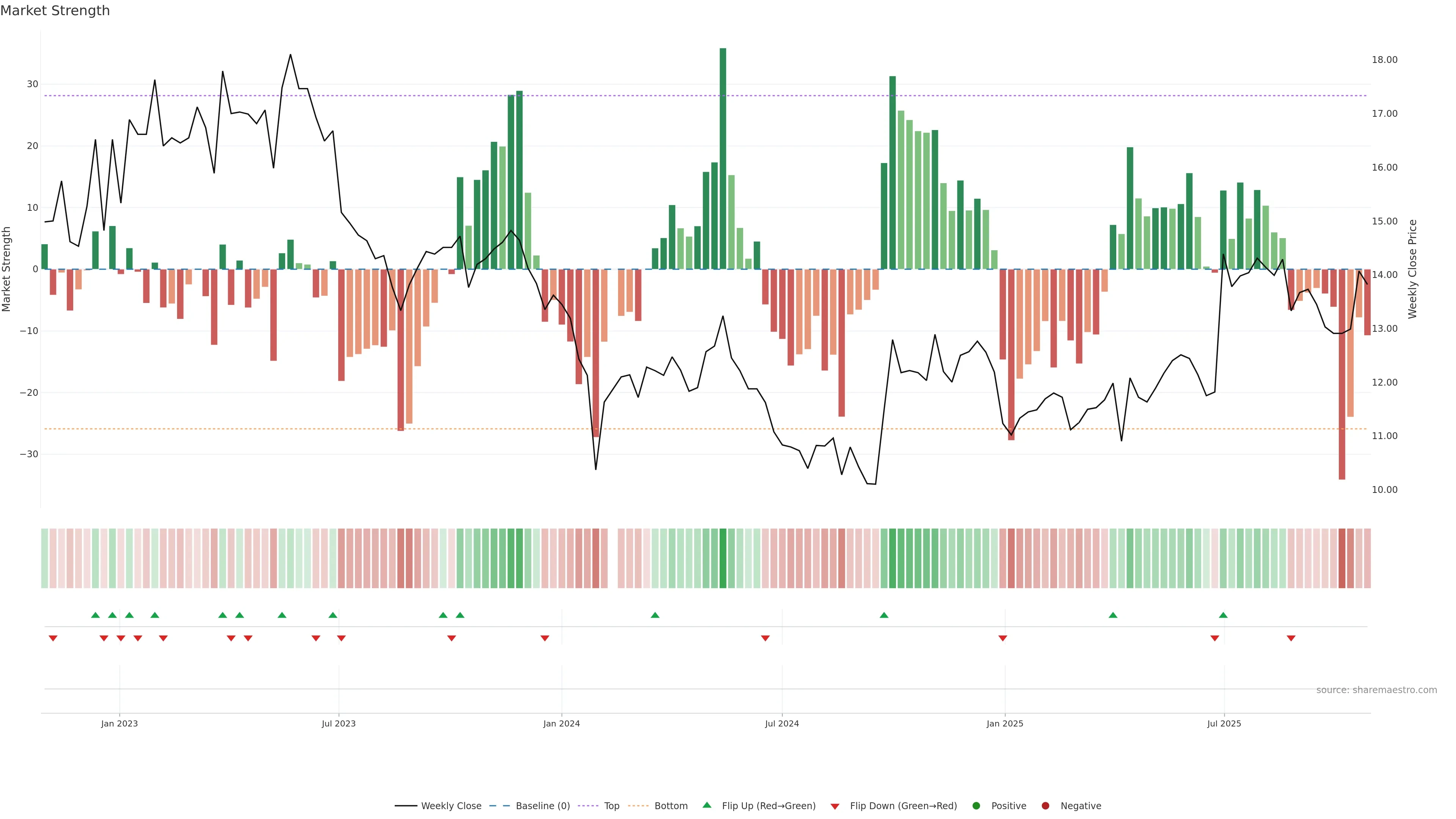This screenshot has height=819, width=1456.
Task: Click the first red flip-down triangle marker
Action: [x=53, y=638]
